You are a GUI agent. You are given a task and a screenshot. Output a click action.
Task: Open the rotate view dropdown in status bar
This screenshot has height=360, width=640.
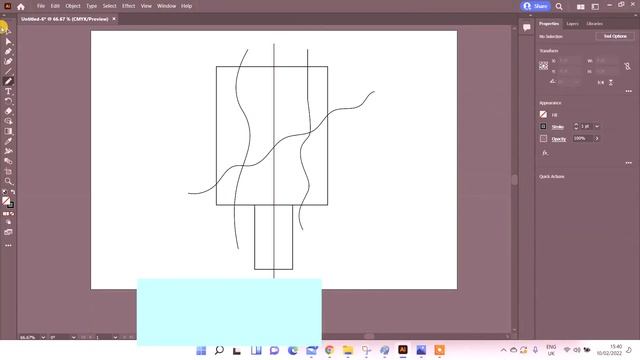pos(73,337)
